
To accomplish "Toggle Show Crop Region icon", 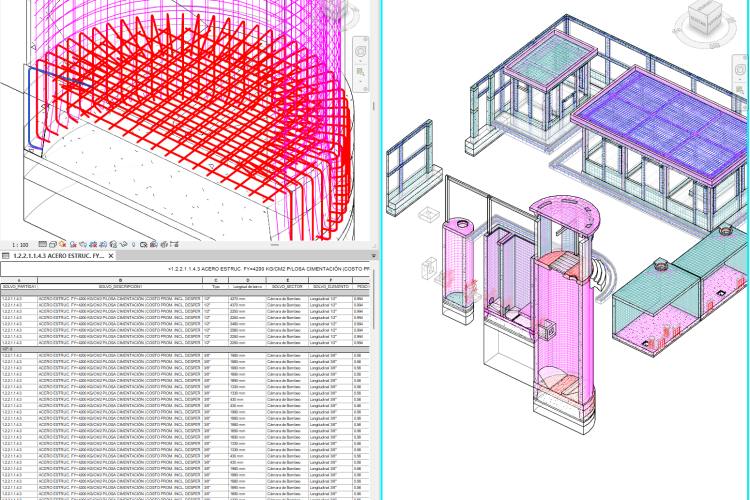I will pos(103,244).
